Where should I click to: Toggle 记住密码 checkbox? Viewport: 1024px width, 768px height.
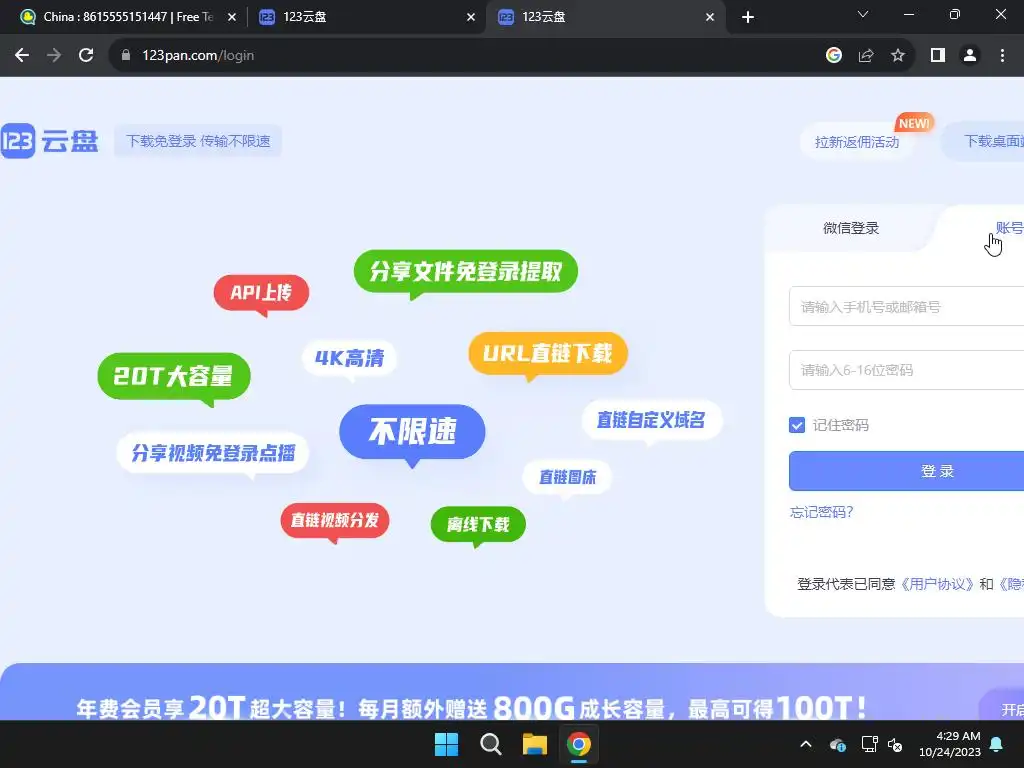coord(797,425)
